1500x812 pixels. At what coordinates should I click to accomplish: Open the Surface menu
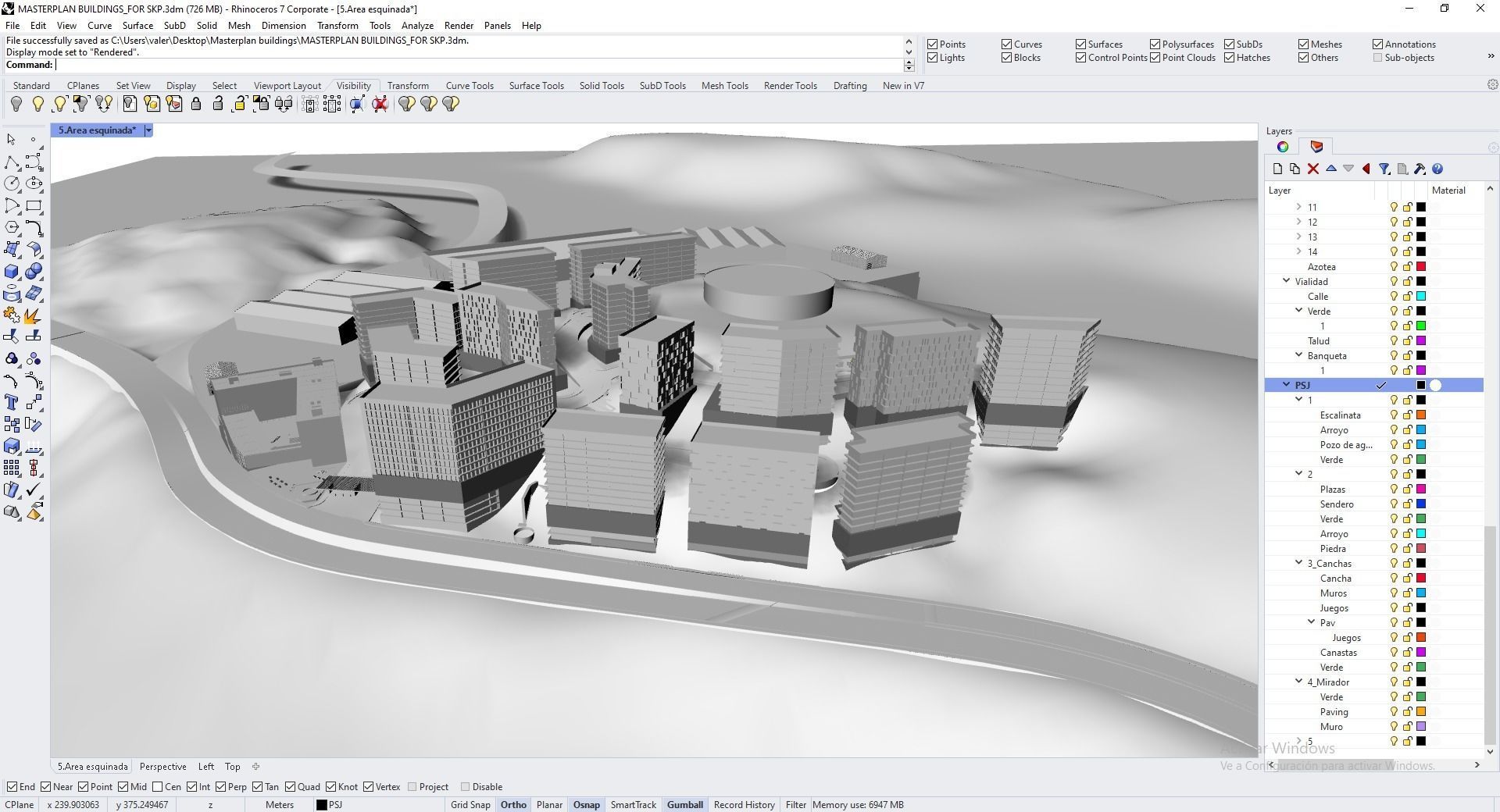pos(137,26)
